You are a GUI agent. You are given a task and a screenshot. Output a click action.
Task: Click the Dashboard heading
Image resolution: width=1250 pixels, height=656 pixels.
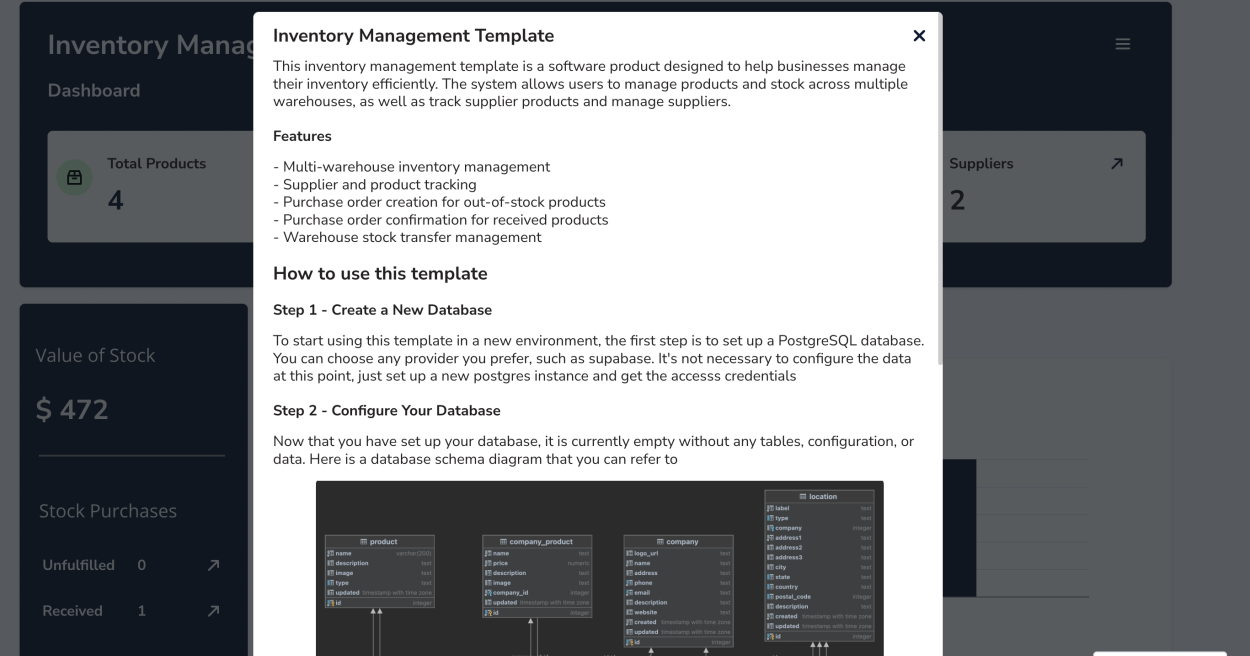94,90
